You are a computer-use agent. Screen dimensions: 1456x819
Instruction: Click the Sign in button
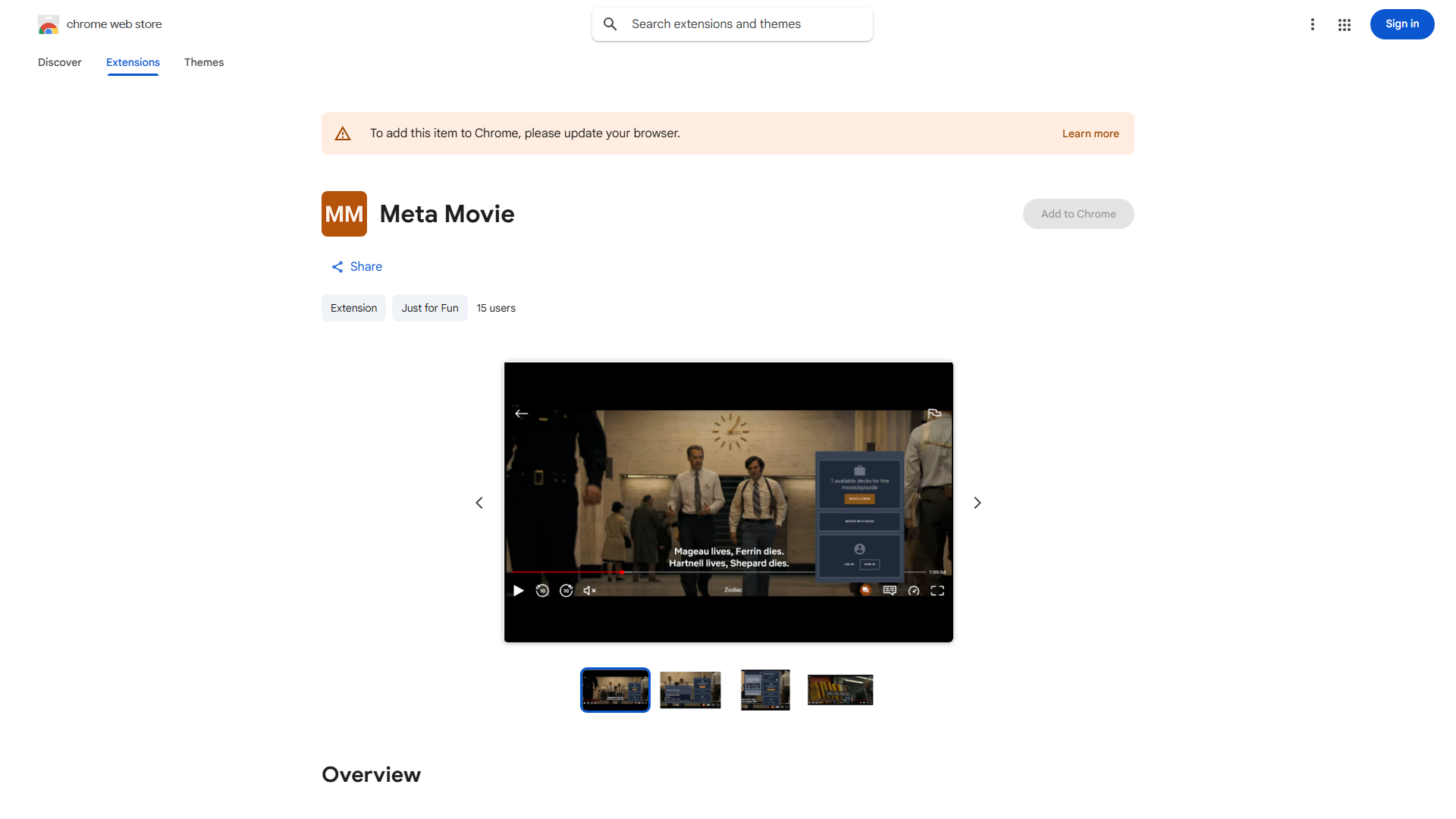(1401, 24)
